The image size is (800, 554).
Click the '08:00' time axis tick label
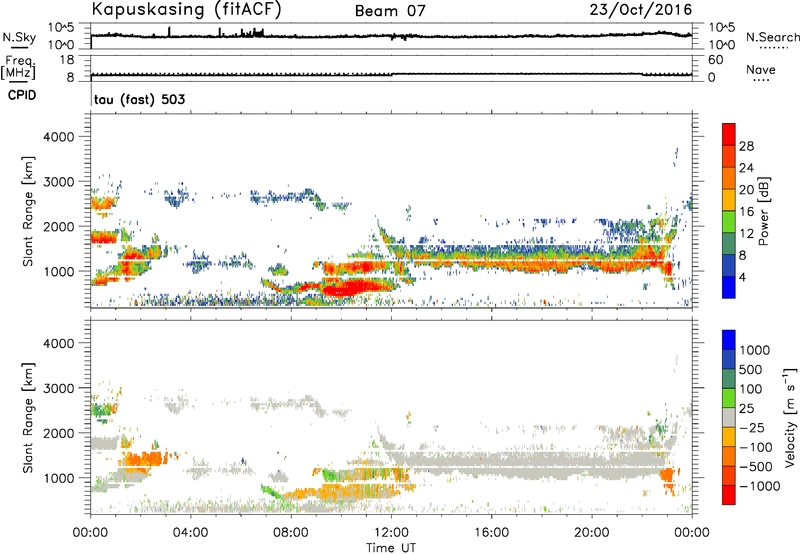tap(291, 533)
